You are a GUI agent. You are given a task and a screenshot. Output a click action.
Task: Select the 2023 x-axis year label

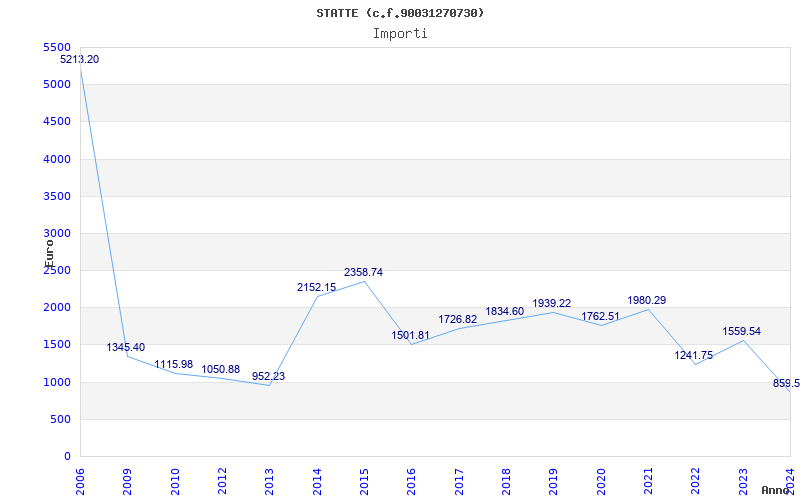(742, 479)
